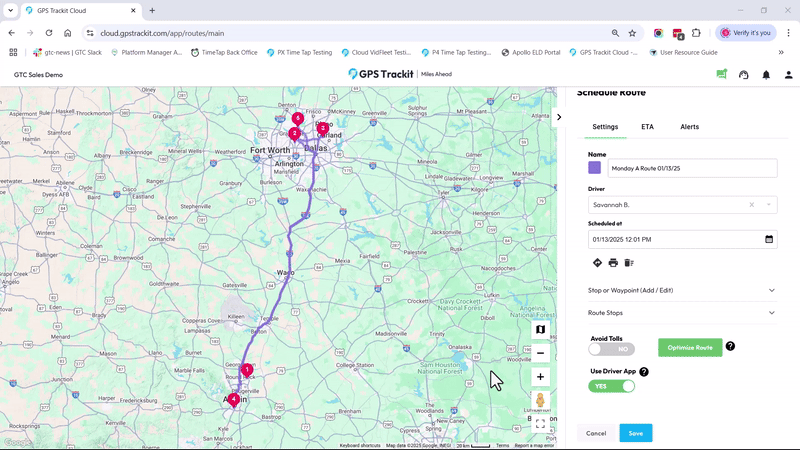800x450 pixels.
Task: Bookmark this page with the star icon
Action: click(x=632, y=33)
